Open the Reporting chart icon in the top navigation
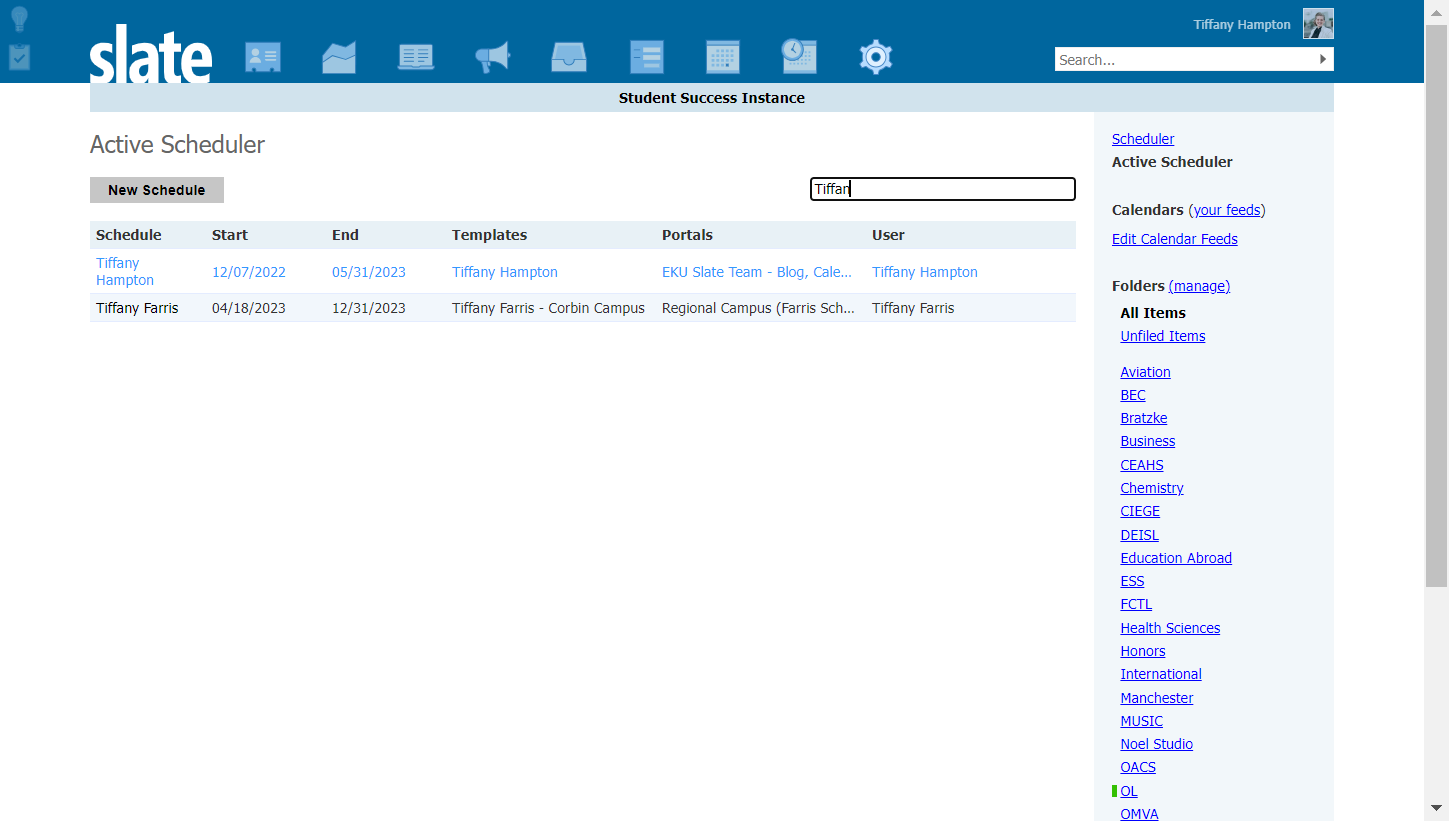The height and width of the screenshot is (821, 1449). (339, 57)
